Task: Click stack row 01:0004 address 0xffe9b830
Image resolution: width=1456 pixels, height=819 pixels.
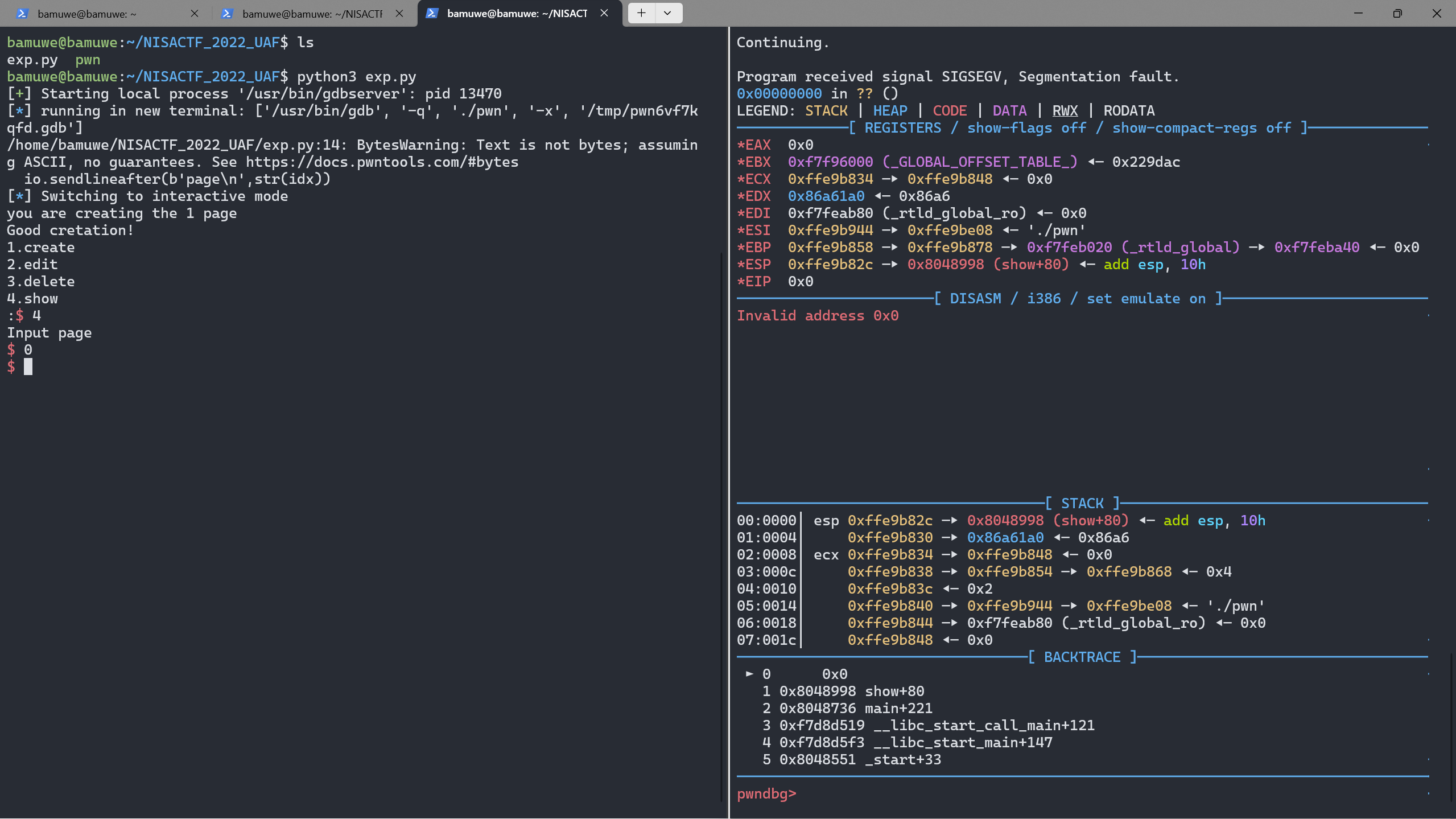Action: (x=890, y=538)
